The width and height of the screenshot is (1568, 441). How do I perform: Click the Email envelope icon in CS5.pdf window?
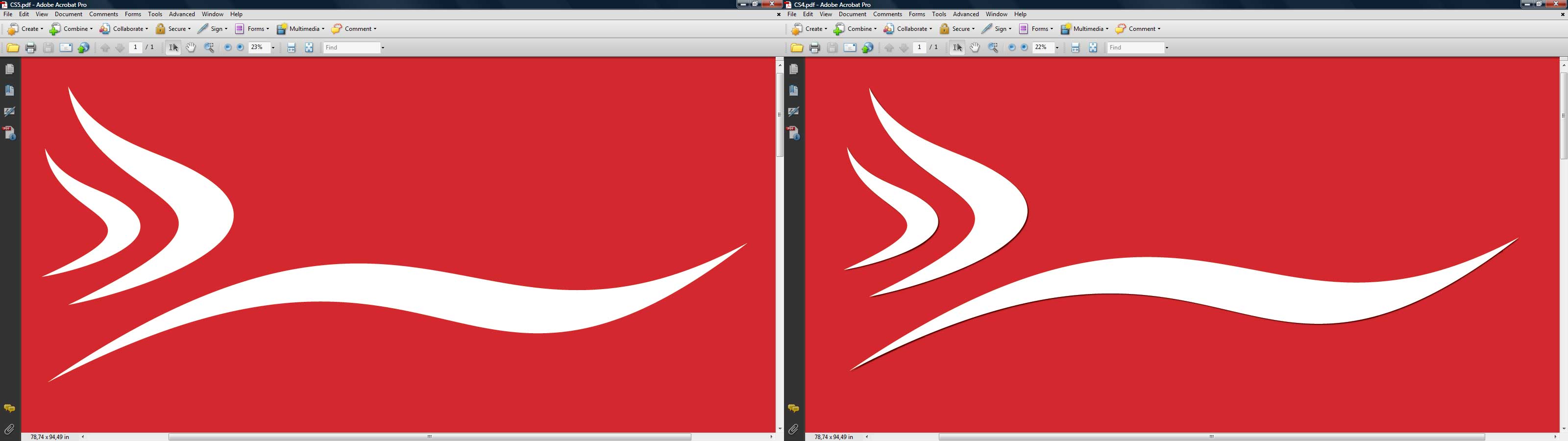[66, 48]
